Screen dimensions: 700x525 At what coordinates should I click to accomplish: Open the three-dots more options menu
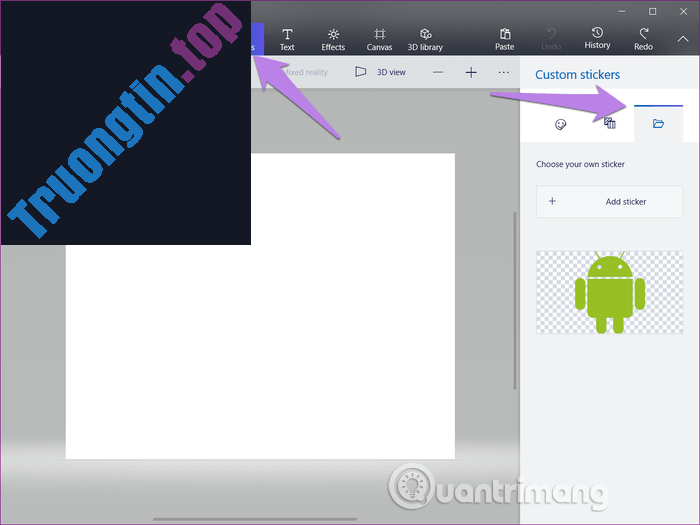[x=504, y=72]
